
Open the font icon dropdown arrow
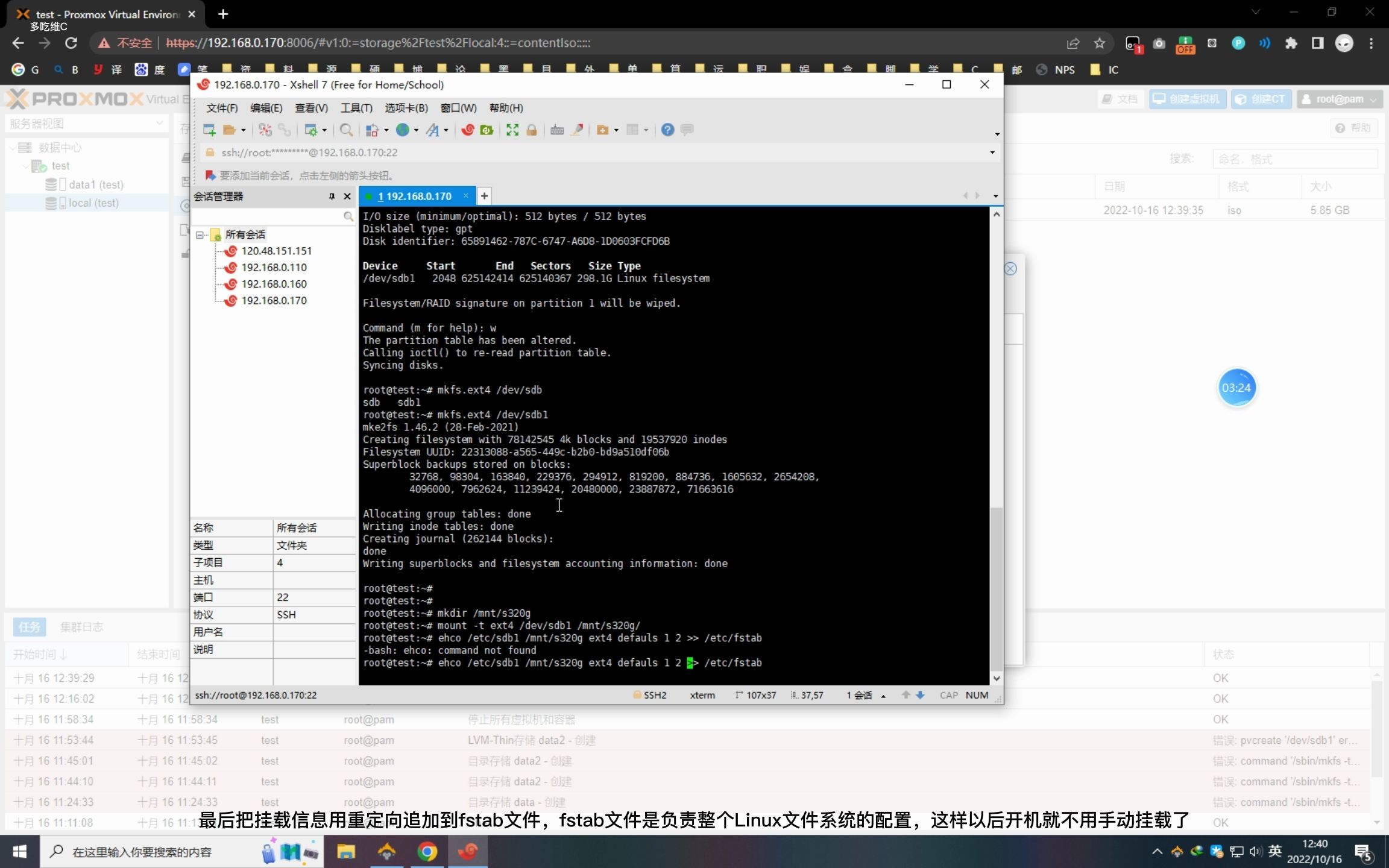click(446, 130)
